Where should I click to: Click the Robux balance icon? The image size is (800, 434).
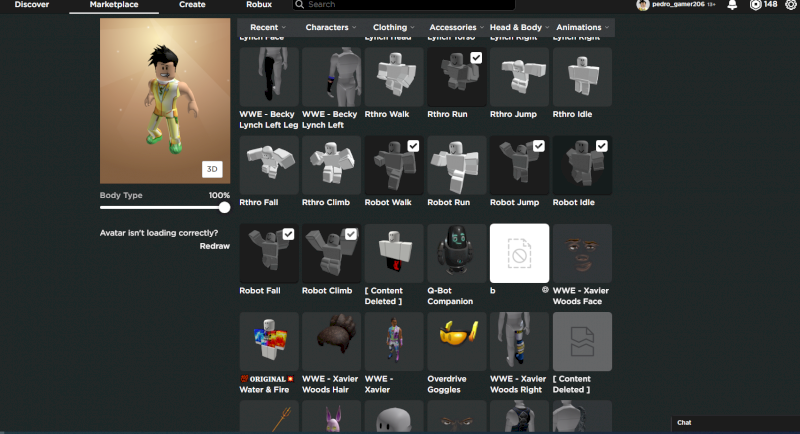click(x=756, y=5)
